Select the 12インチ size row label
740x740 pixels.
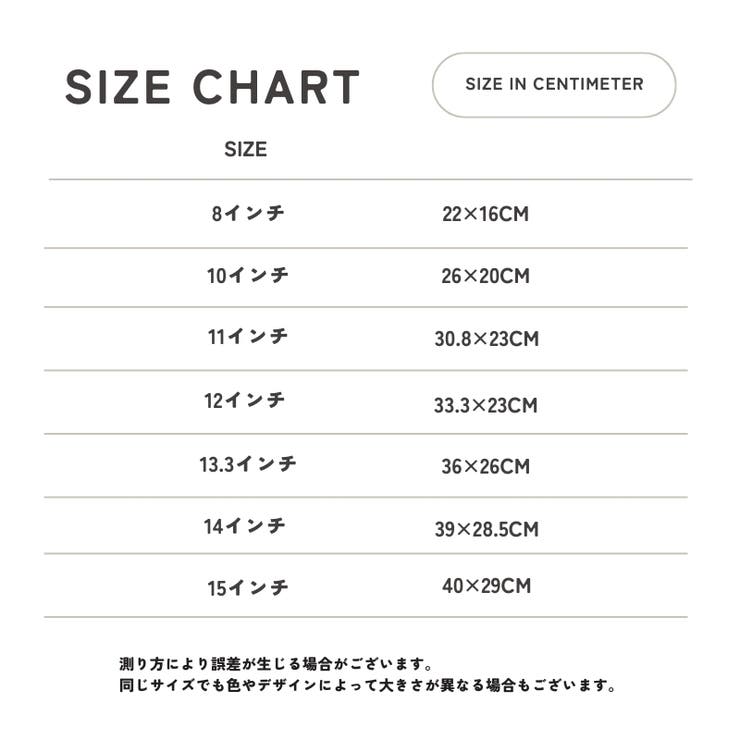(x=244, y=401)
